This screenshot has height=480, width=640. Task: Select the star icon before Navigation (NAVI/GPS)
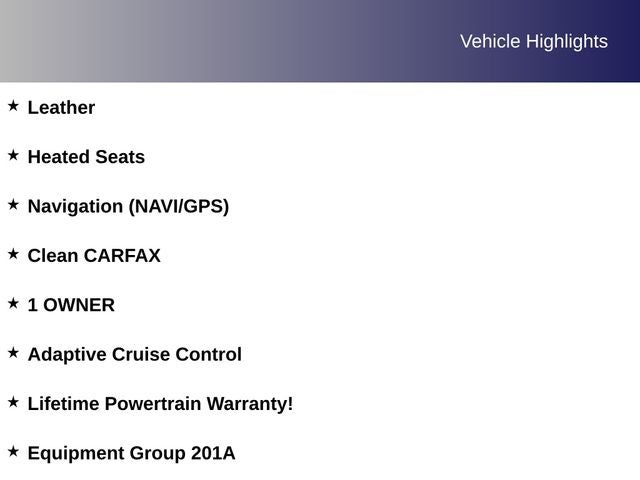click(x=13, y=204)
